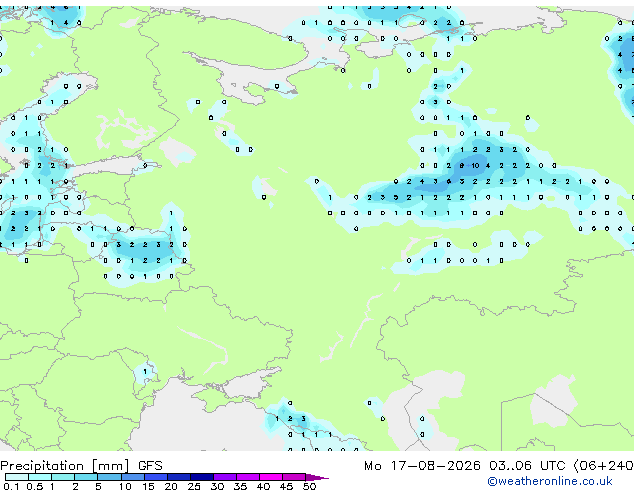Click the 0.1–0.5 mm legend color swatch

(x=17, y=477)
